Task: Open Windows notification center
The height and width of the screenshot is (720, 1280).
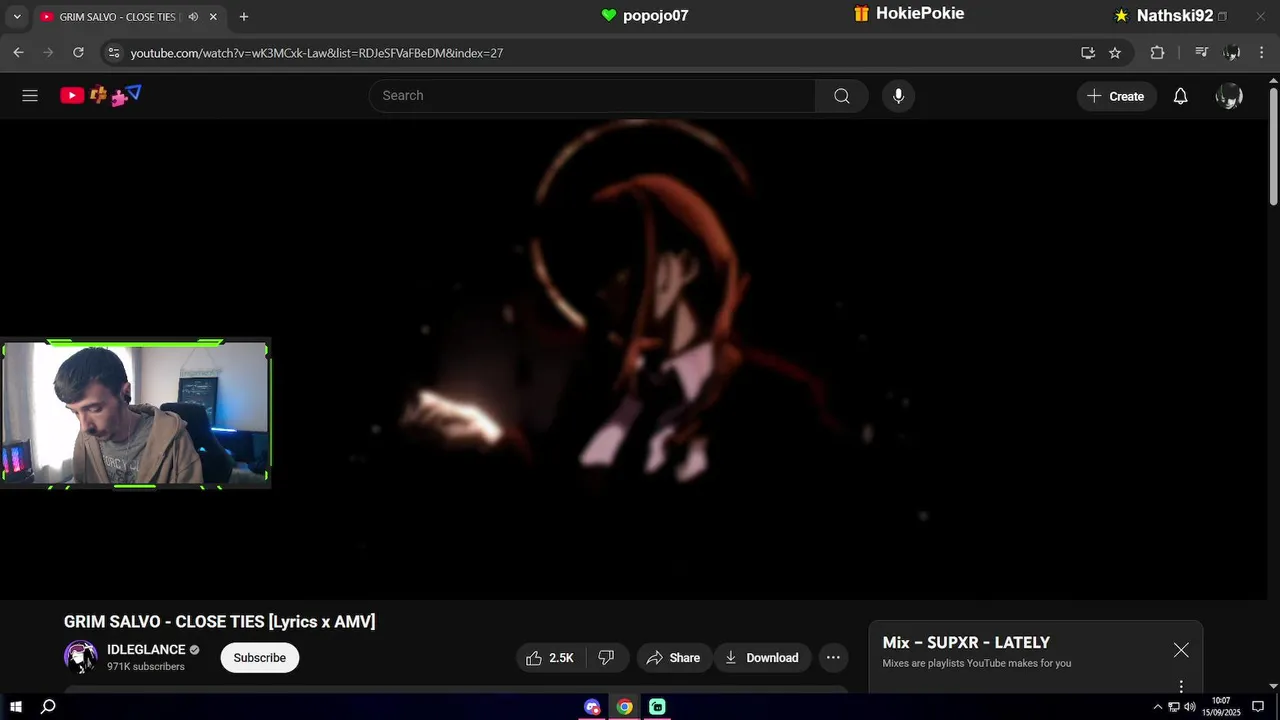Action: click(1258, 707)
